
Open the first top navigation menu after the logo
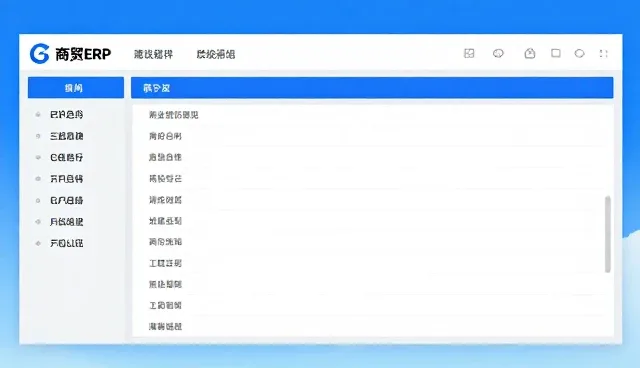153,54
